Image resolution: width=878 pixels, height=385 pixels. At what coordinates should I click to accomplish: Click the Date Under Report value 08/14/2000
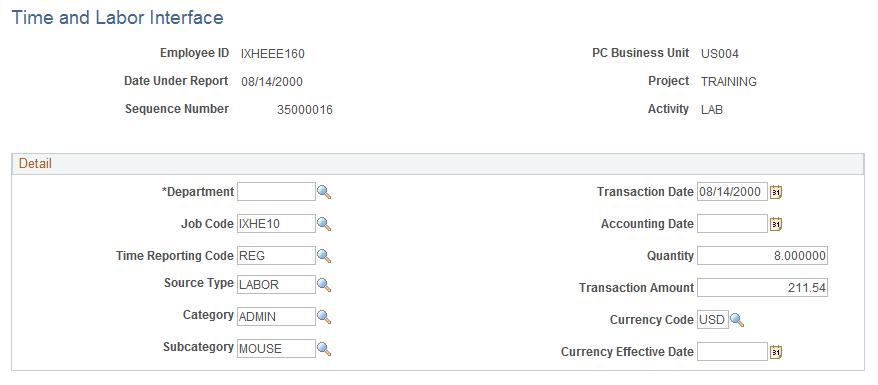(x=272, y=82)
